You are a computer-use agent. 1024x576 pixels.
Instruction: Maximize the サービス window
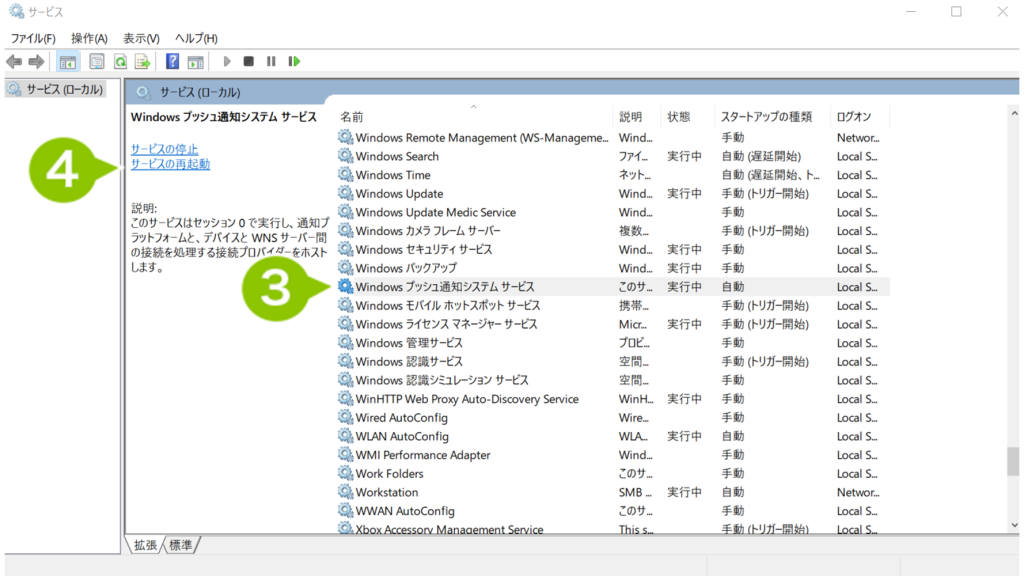(956, 12)
